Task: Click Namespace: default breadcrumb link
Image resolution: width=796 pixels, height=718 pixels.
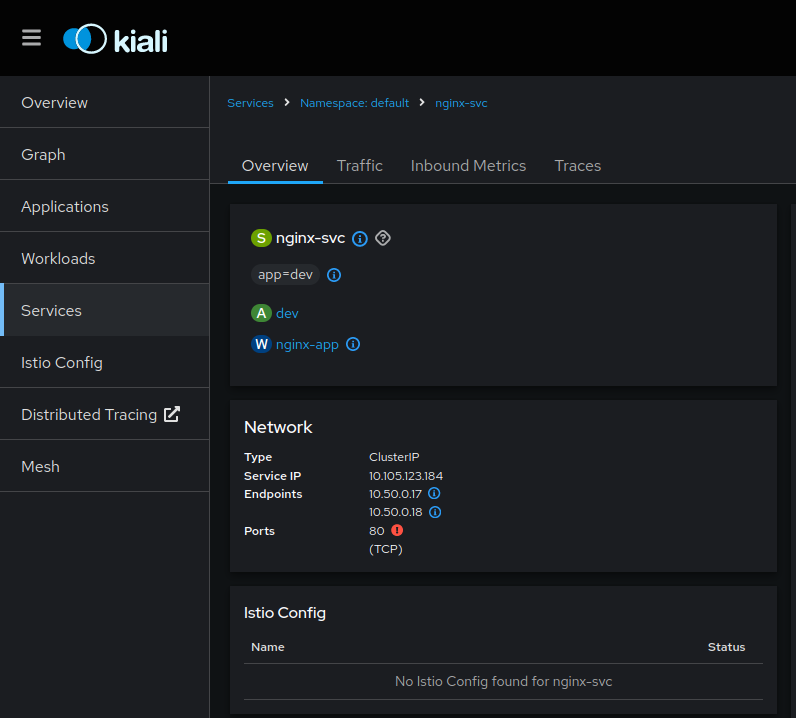Action: pyautogui.click(x=354, y=103)
